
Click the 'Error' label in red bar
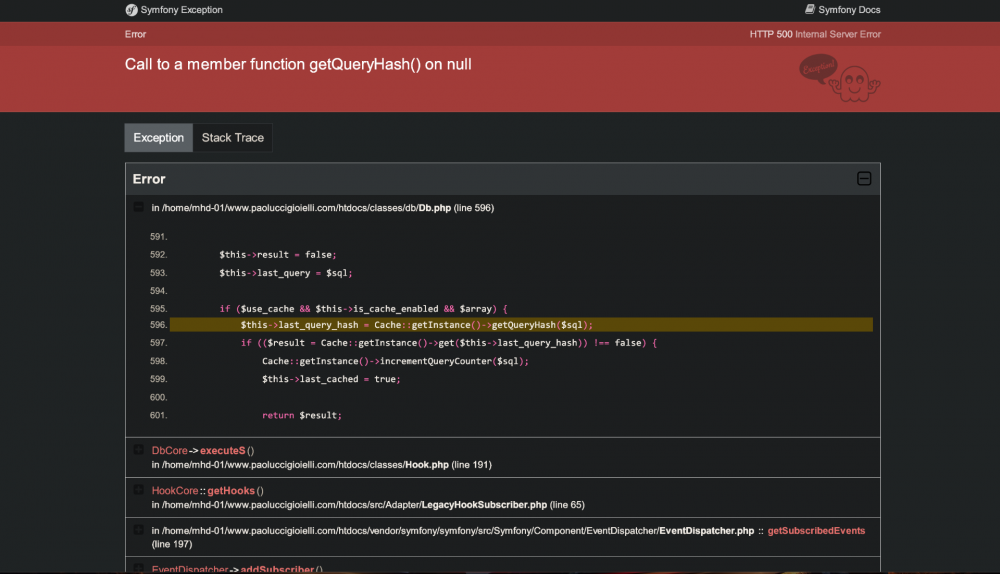[135, 34]
